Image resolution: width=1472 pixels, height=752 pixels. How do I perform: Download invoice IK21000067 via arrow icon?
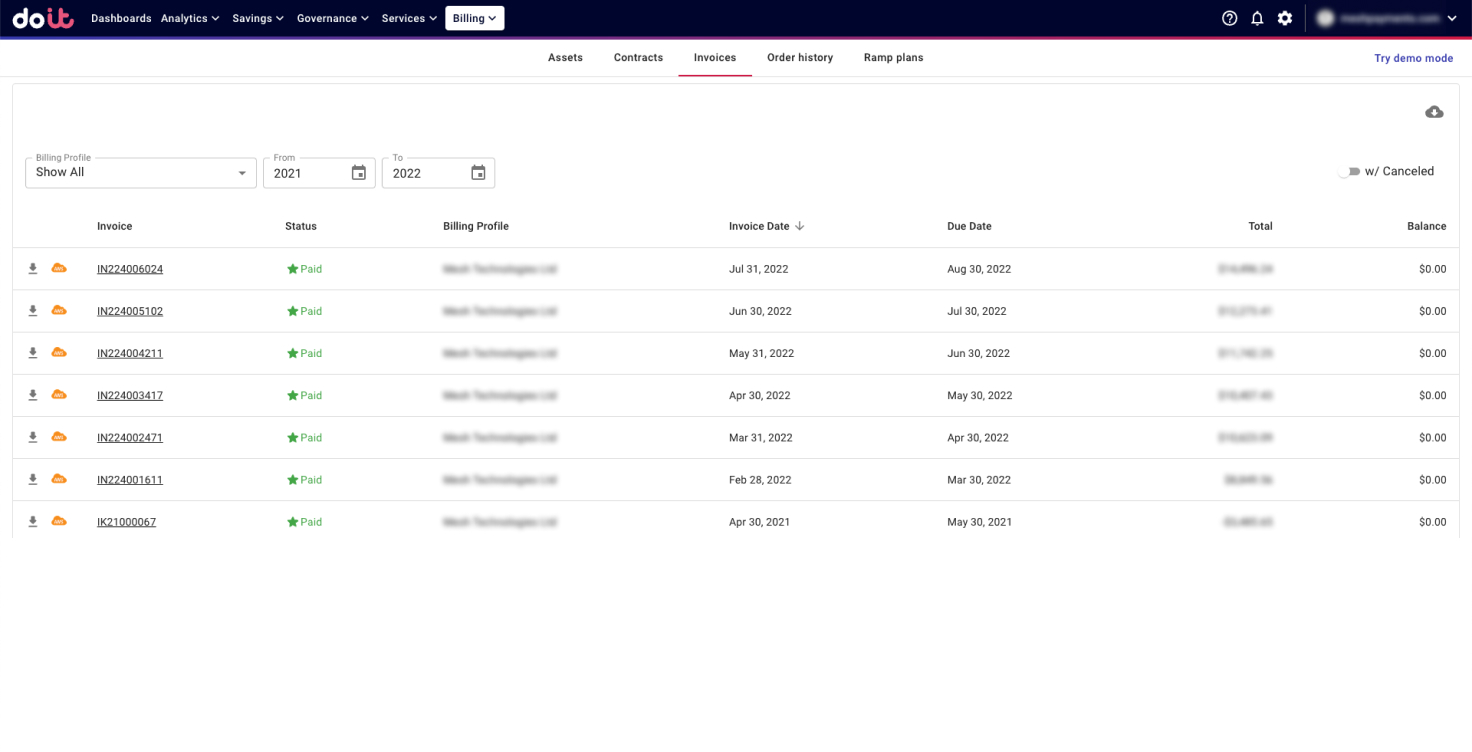pos(33,522)
